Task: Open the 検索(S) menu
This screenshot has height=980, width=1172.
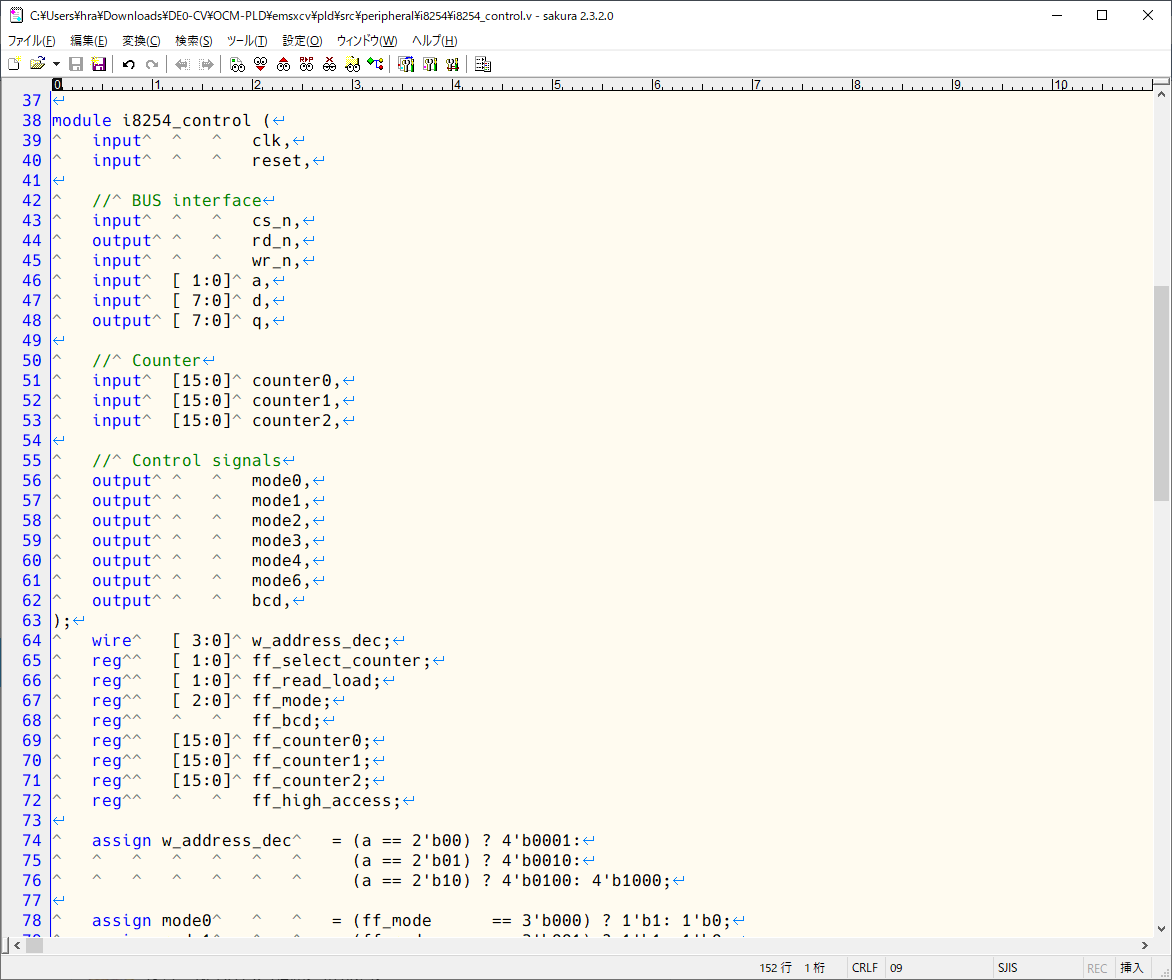Action: click(194, 40)
